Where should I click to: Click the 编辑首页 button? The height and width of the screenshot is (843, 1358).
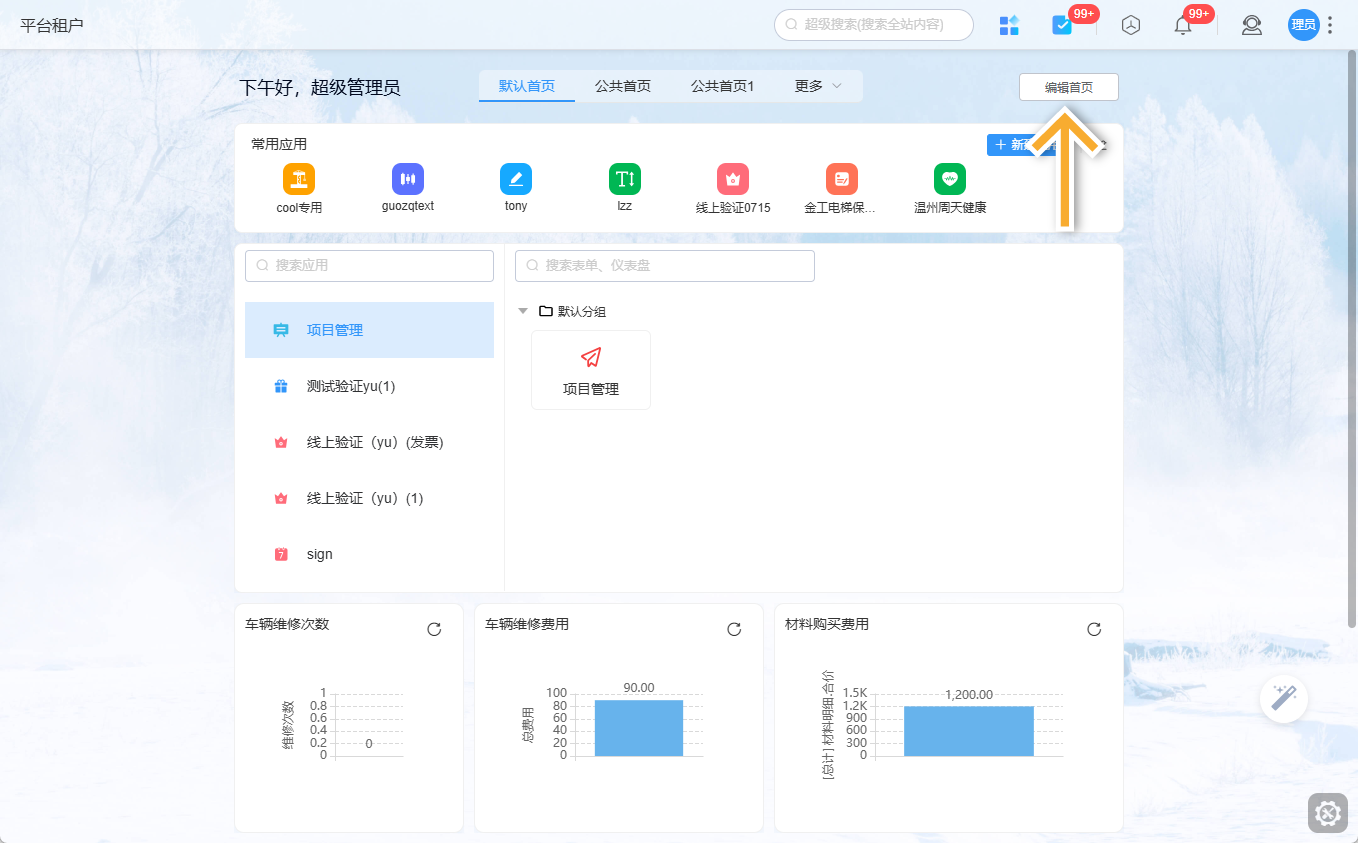click(x=1068, y=87)
